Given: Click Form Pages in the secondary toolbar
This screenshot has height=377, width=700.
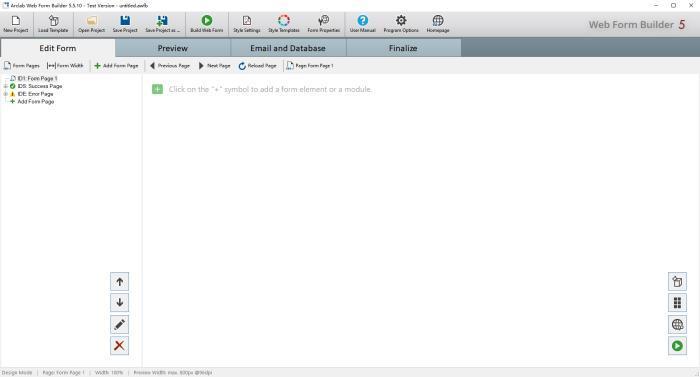Looking at the screenshot, I should pyautogui.click(x=22, y=66).
